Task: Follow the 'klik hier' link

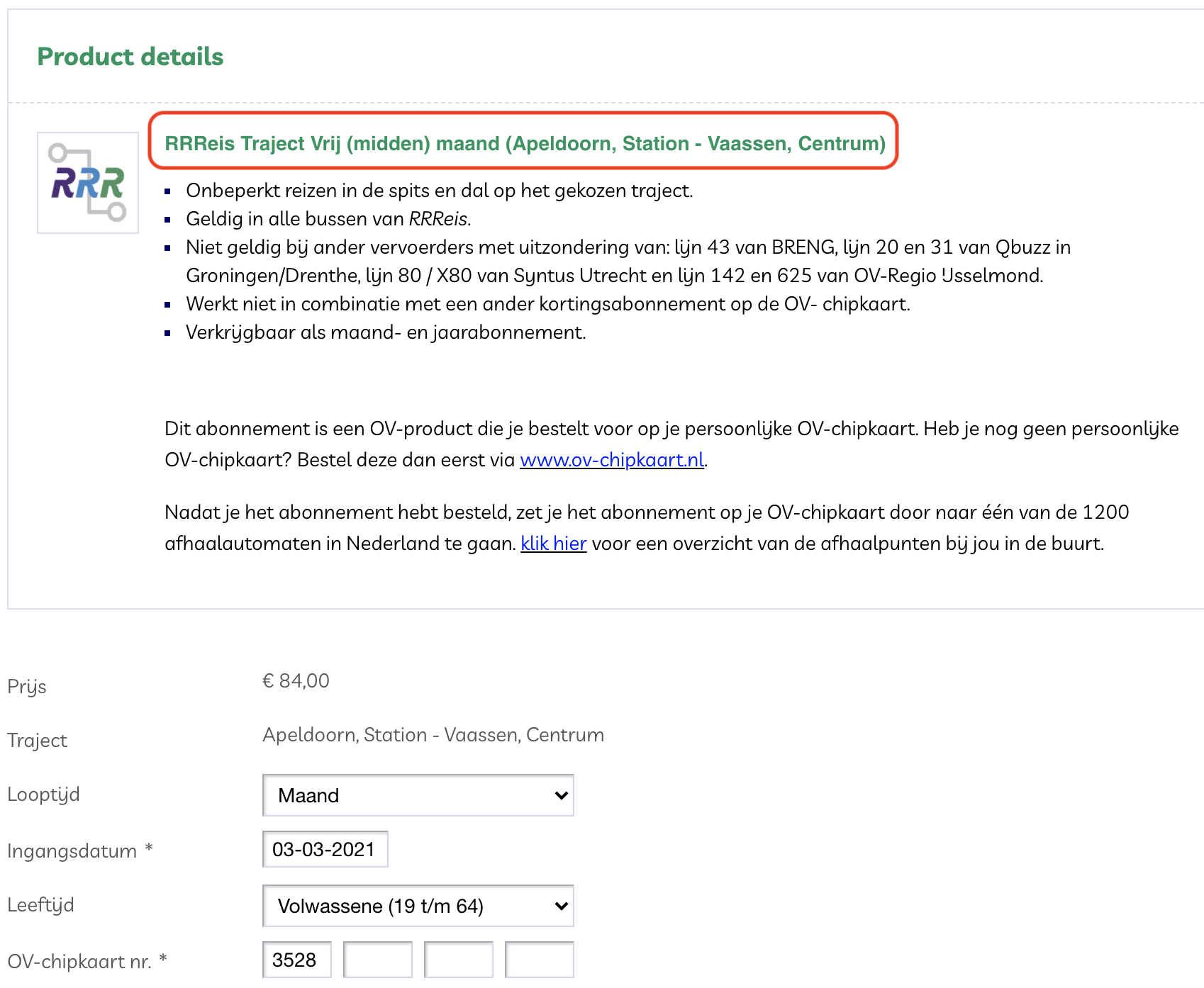Action: point(554,544)
